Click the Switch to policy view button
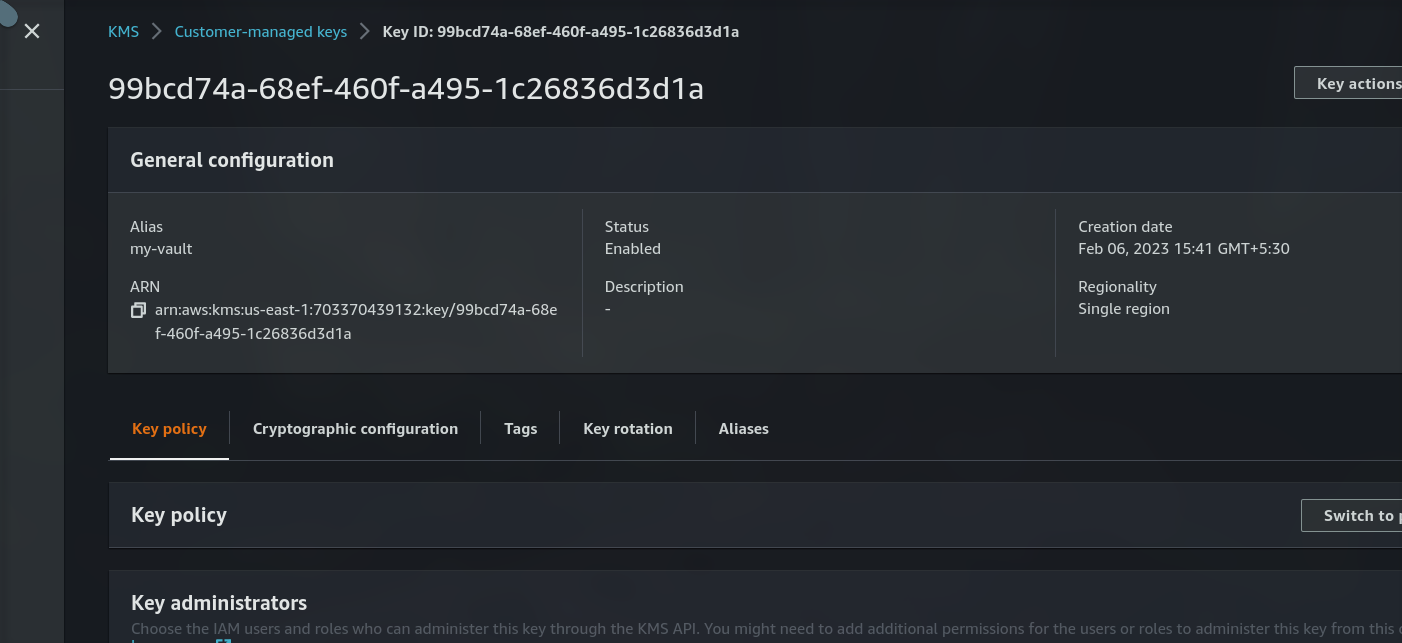Viewport: 1402px width, 643px height. click(1351, 516)
